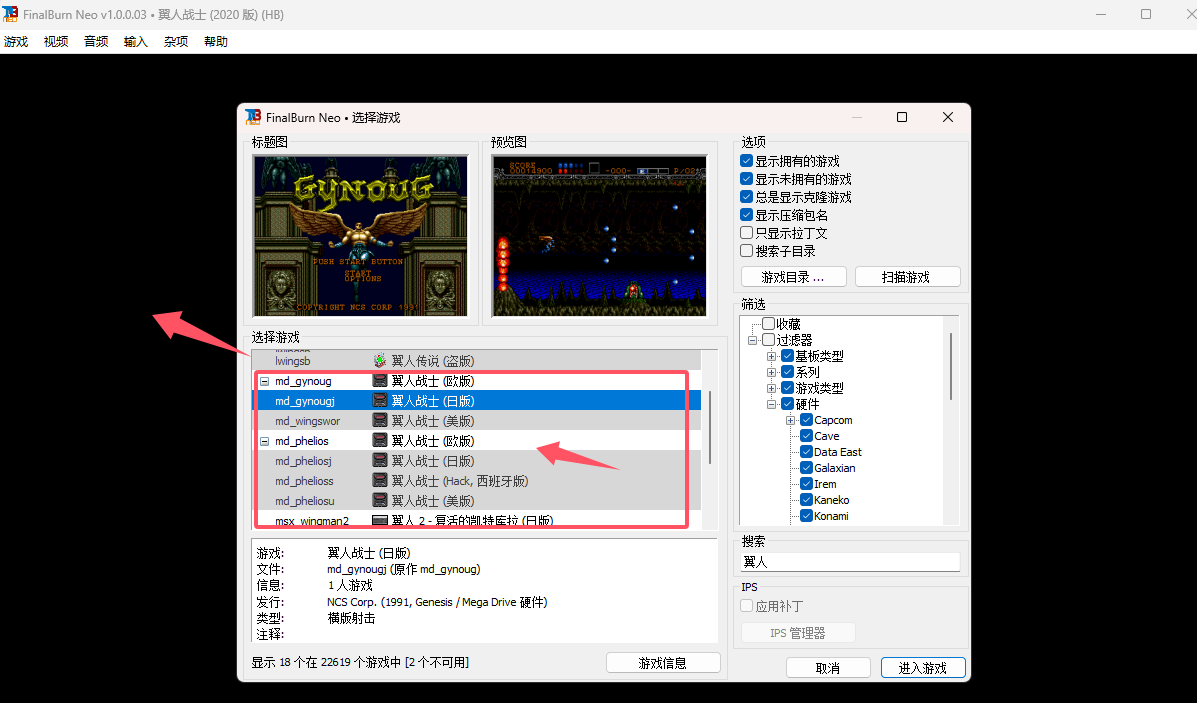Open the 杂项 menu
Screen dimensions: 1197x703
click(176, 41)
